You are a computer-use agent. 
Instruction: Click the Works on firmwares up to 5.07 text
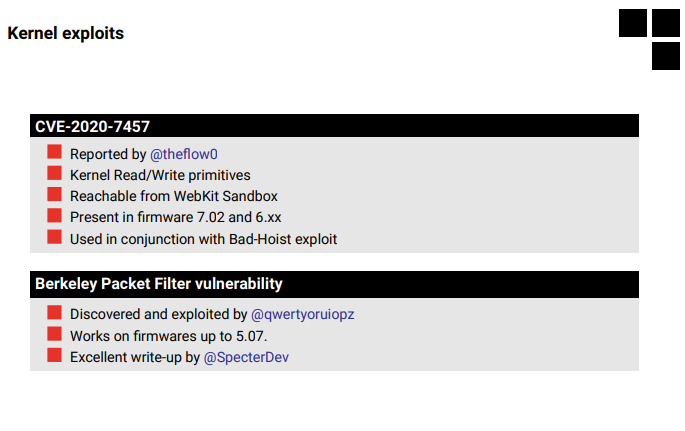169,336
